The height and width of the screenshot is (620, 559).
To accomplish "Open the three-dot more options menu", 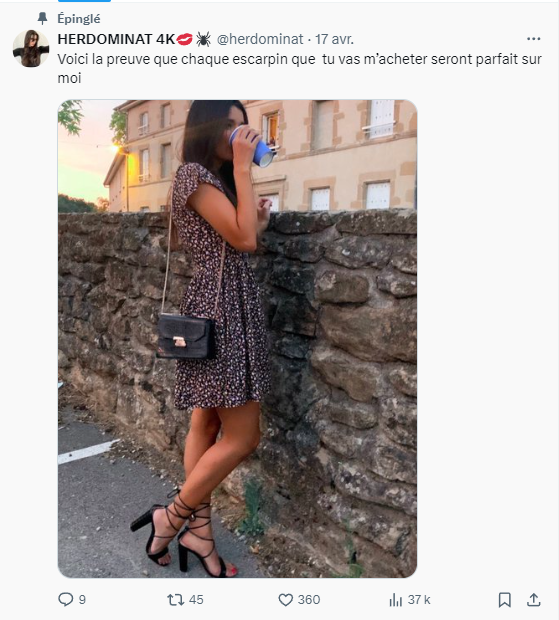I will point(533,39).
